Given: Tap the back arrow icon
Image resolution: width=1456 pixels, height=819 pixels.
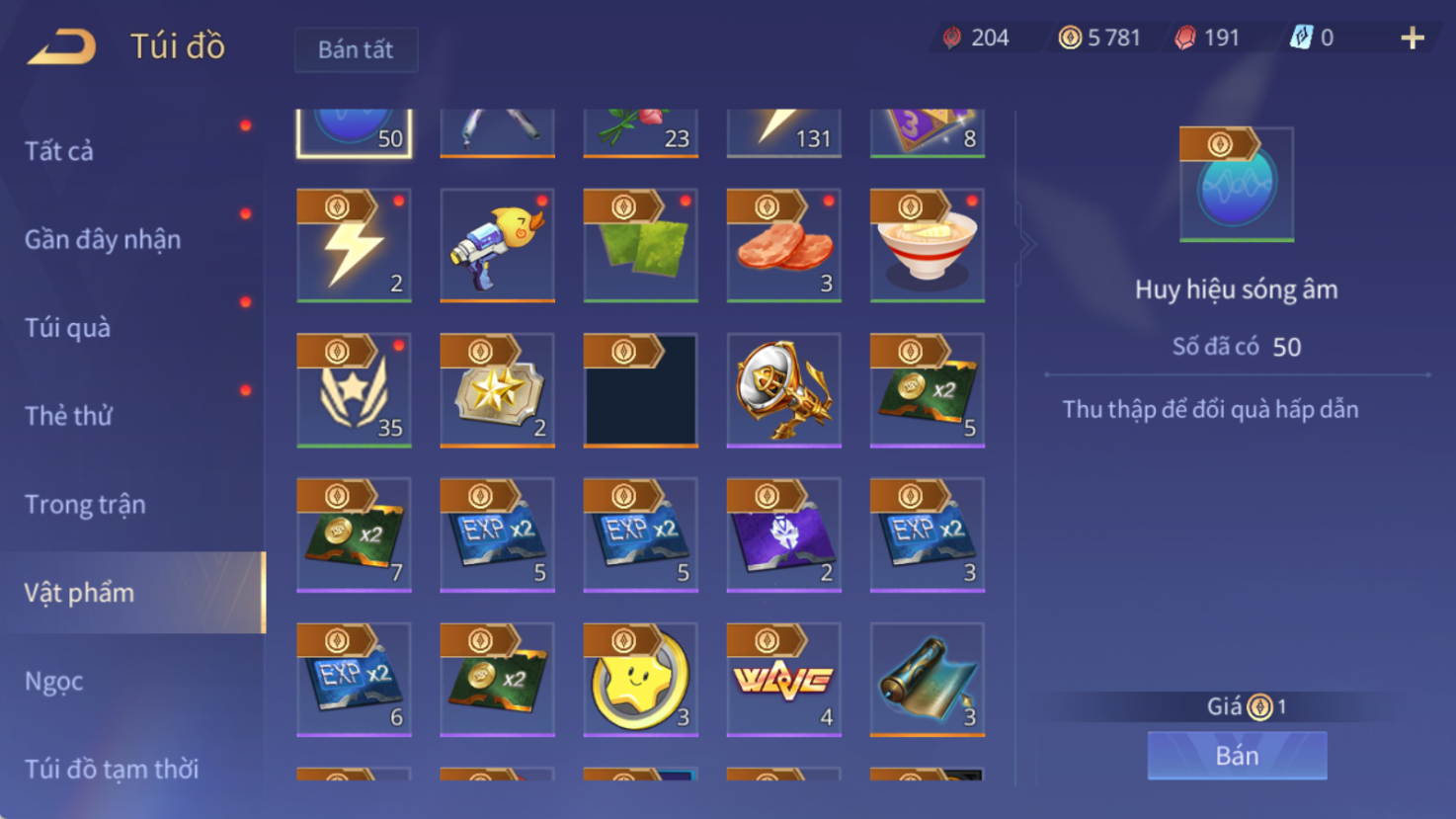Looking at the screenshot, I should [61, 45].
